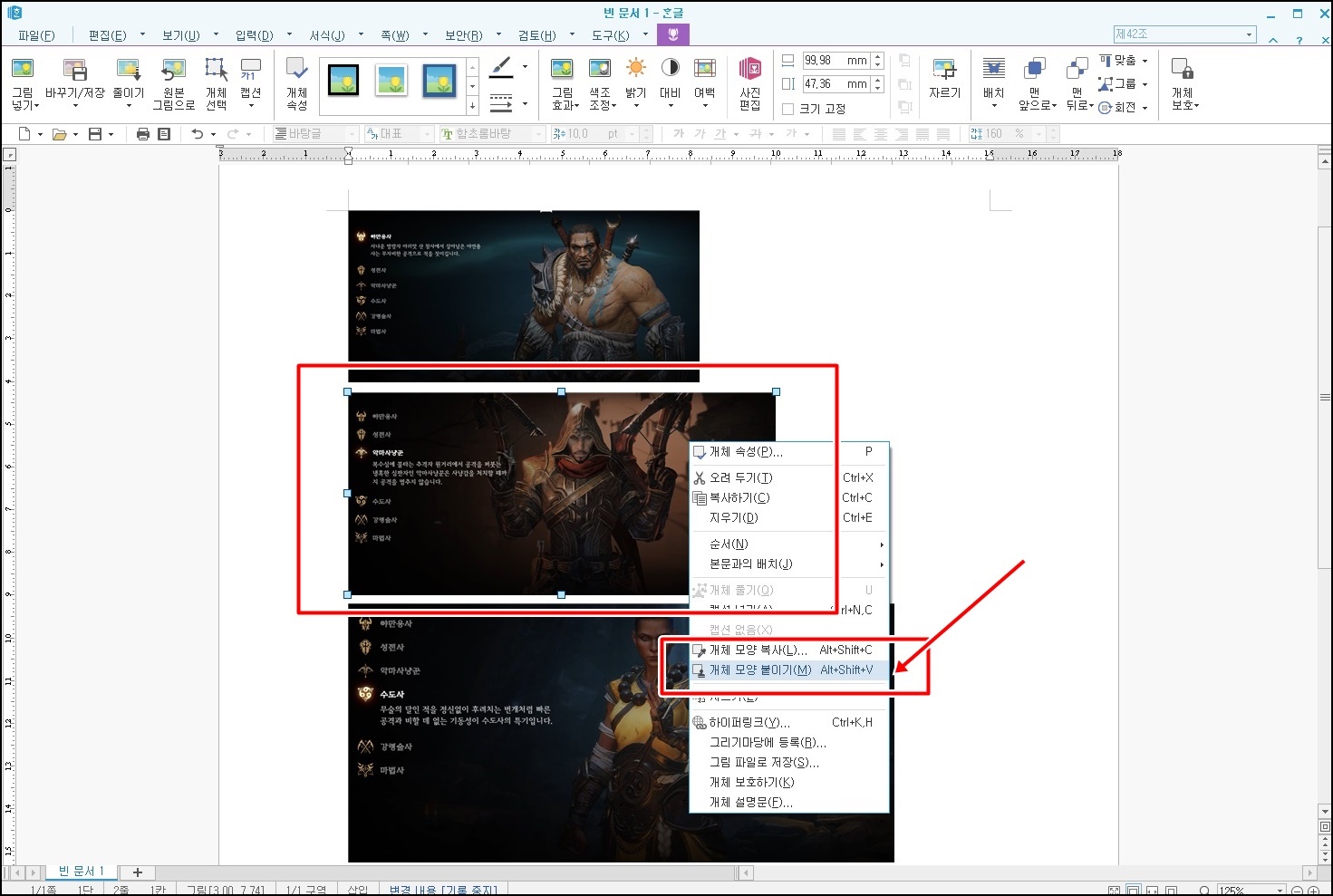This screenshot has width=1333, height=896.
Task: Open the 파일(F) menu
Action: [36, 35]
